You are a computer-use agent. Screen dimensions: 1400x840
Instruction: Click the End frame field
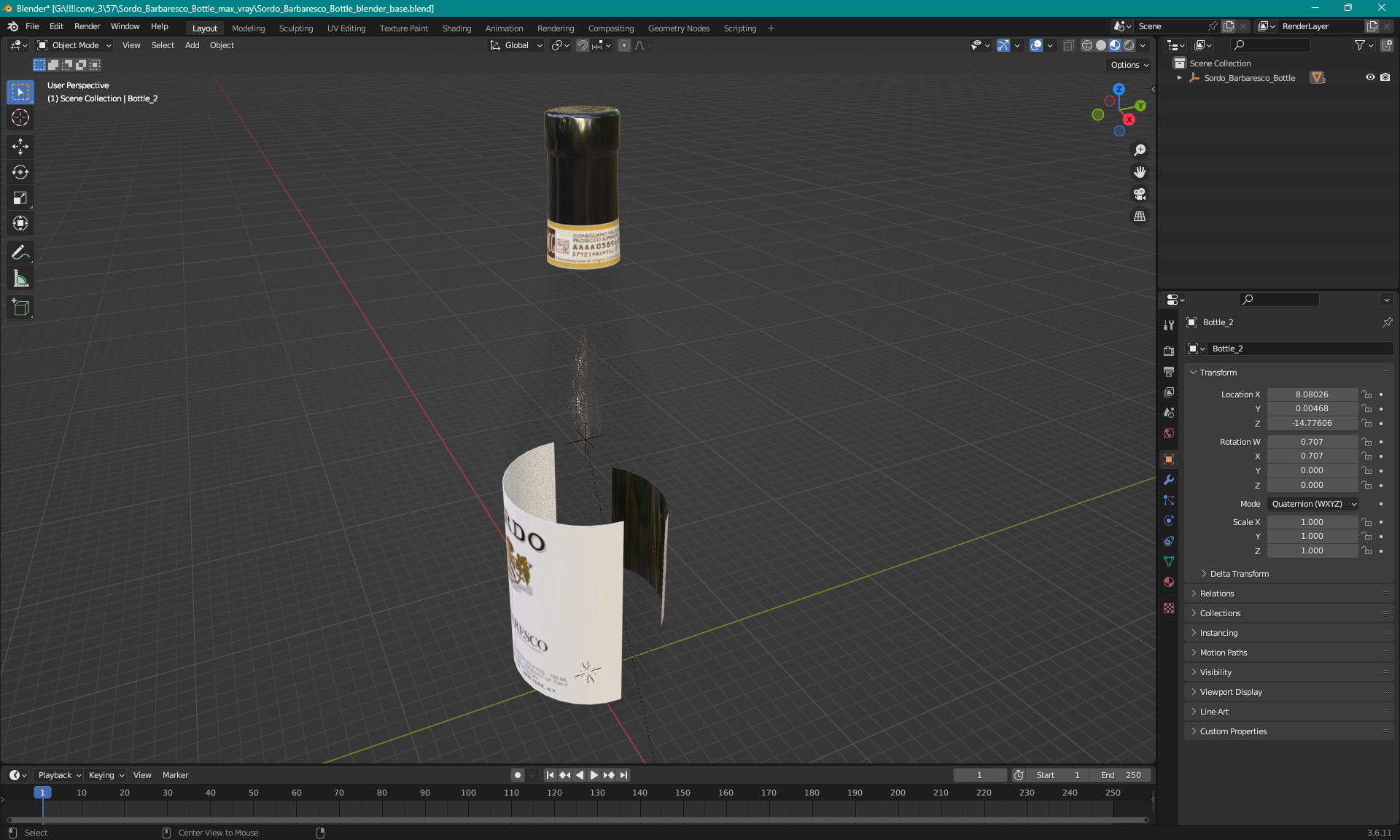(1121, 775)
